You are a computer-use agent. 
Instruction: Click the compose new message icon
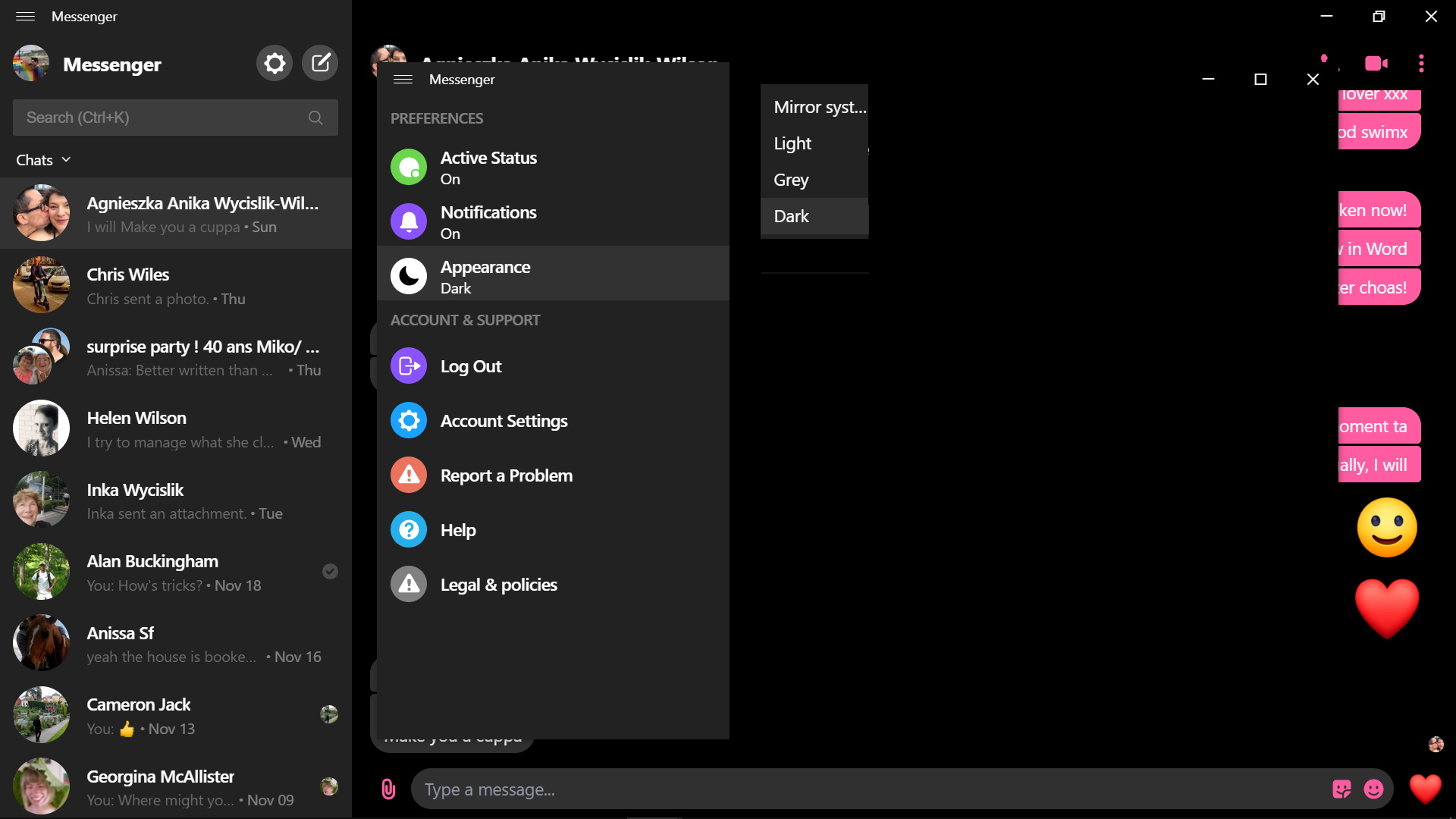point(320,63)
